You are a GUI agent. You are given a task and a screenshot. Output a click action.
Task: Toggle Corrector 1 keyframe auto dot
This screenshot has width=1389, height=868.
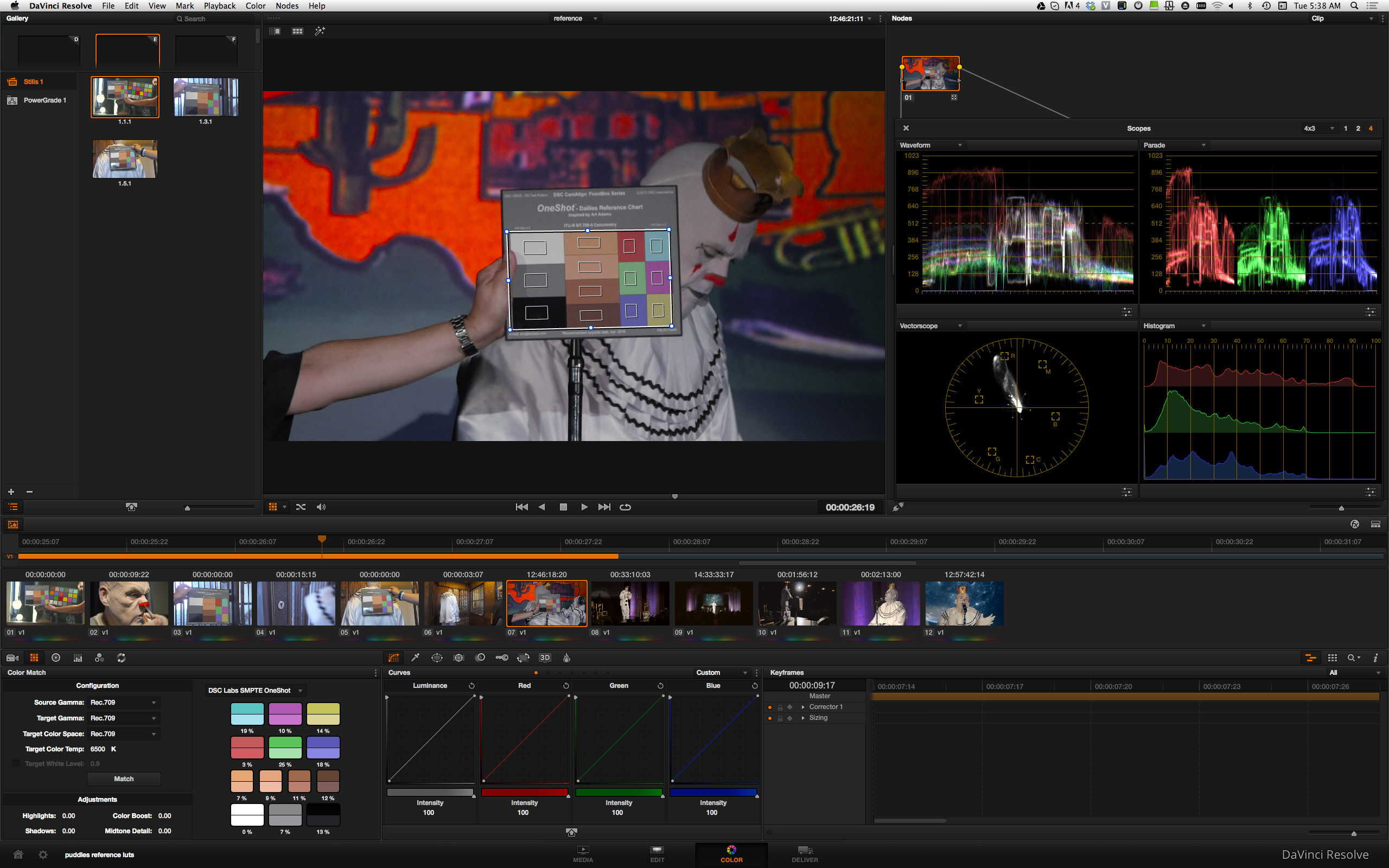point(770,707)
